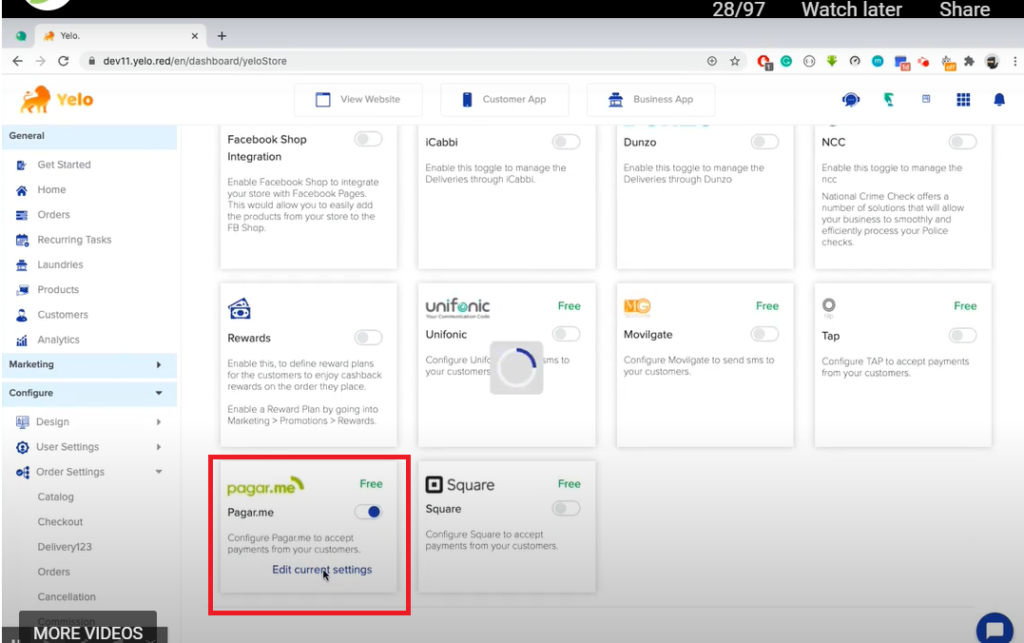The image size is (1024, 643).
Task: Click the Design icon in sidebar
Action: [x=22, y=422]
